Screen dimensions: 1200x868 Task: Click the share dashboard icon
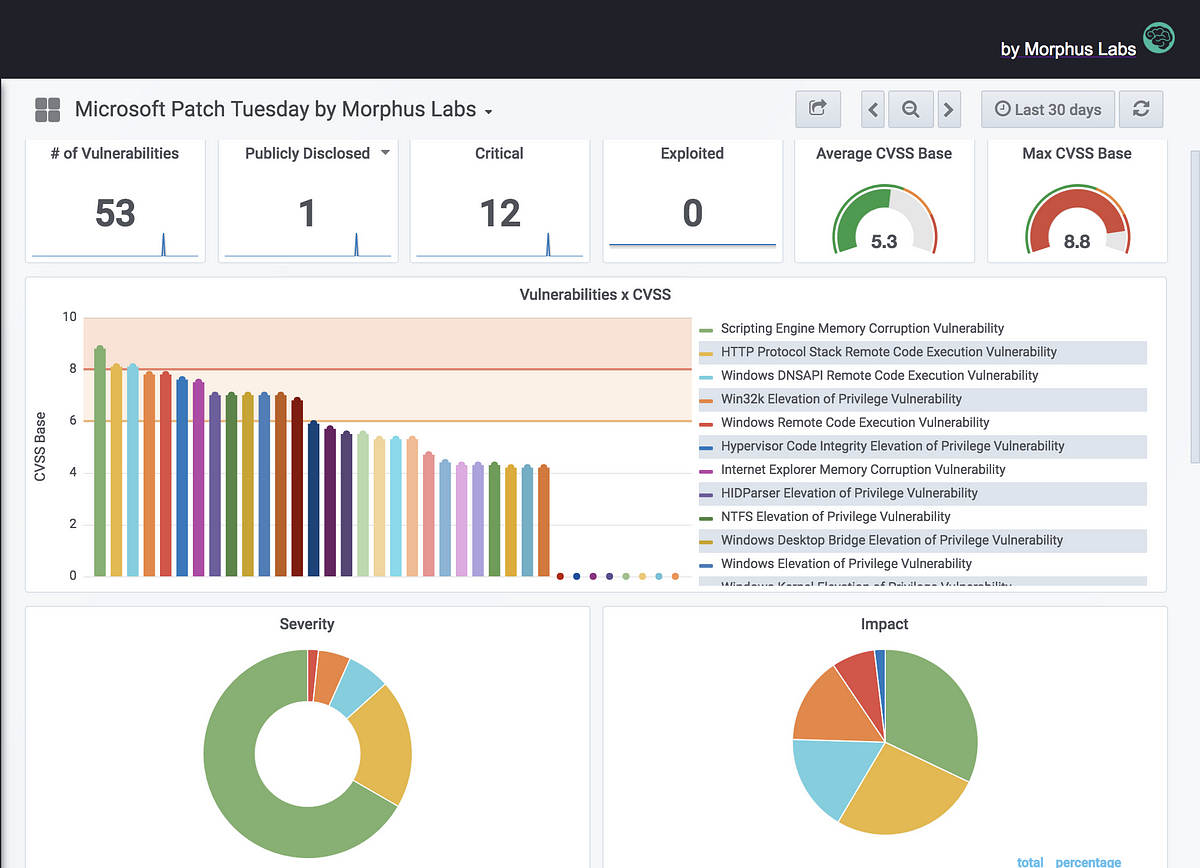818,109
